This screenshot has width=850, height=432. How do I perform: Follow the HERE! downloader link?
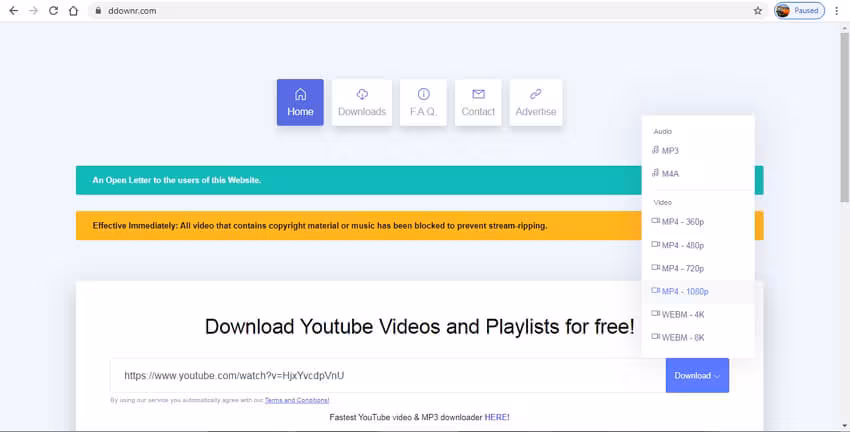pyautogui.click(x=497, y=417)
